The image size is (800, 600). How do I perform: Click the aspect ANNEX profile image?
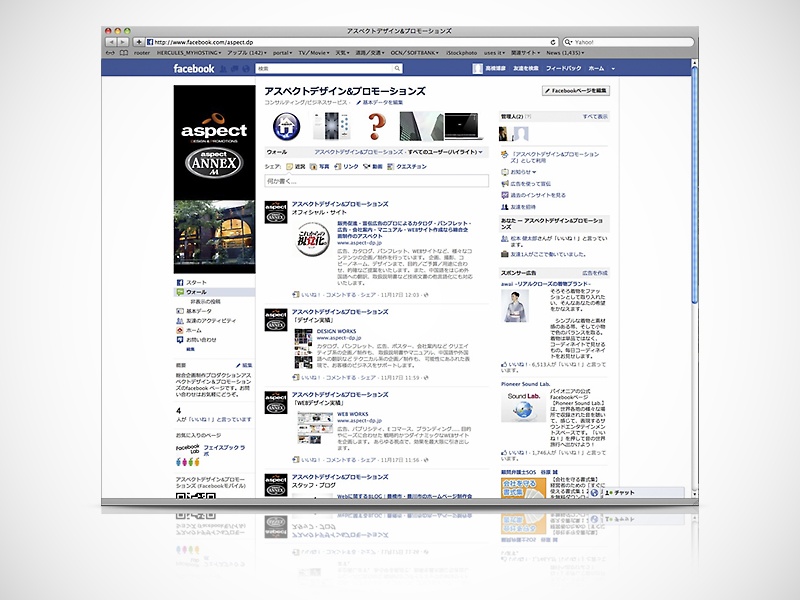tap(214, 179)
